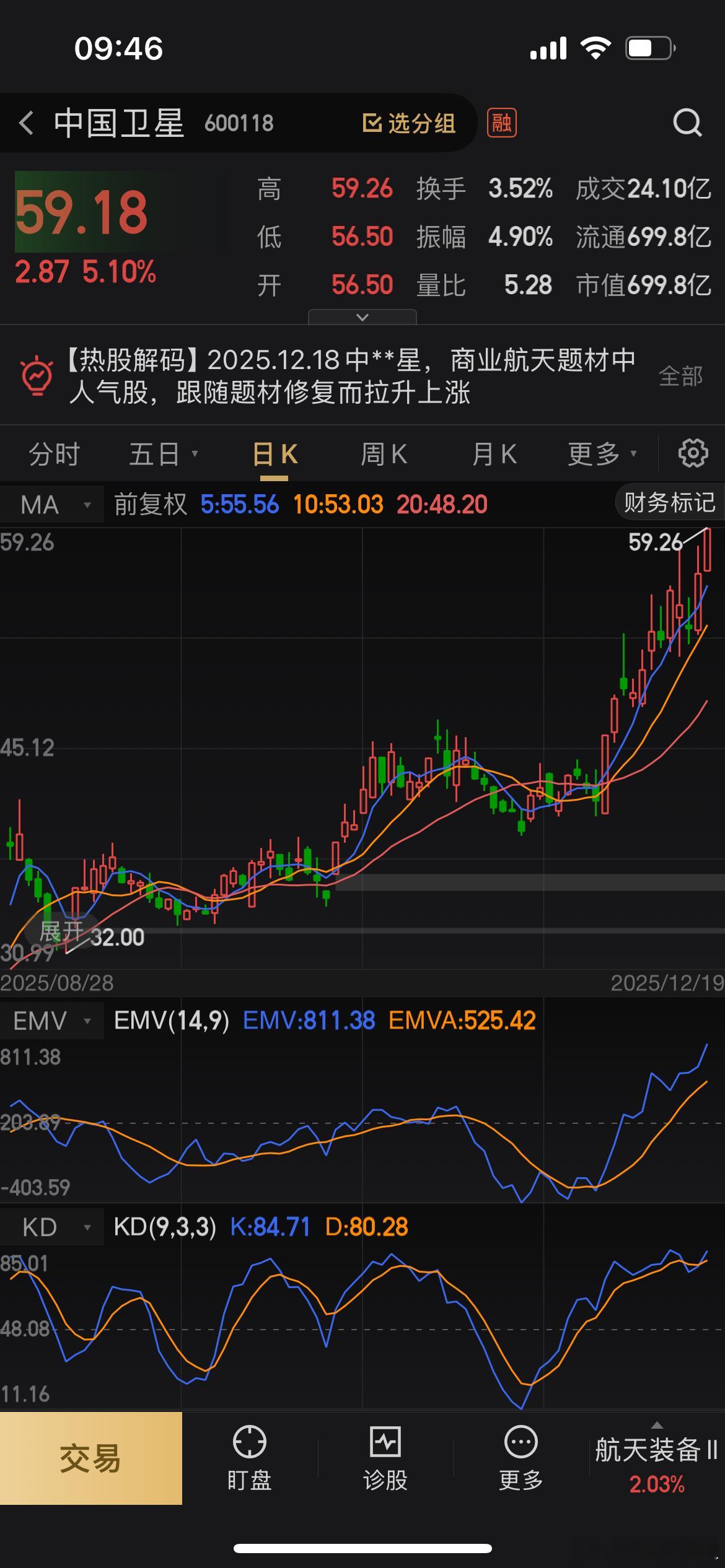Viewport: 725px width, 1568px height.
Task: Tap 选分组 to choose a watchlist group
Action: pyautogui.click(x=409, y=123)
